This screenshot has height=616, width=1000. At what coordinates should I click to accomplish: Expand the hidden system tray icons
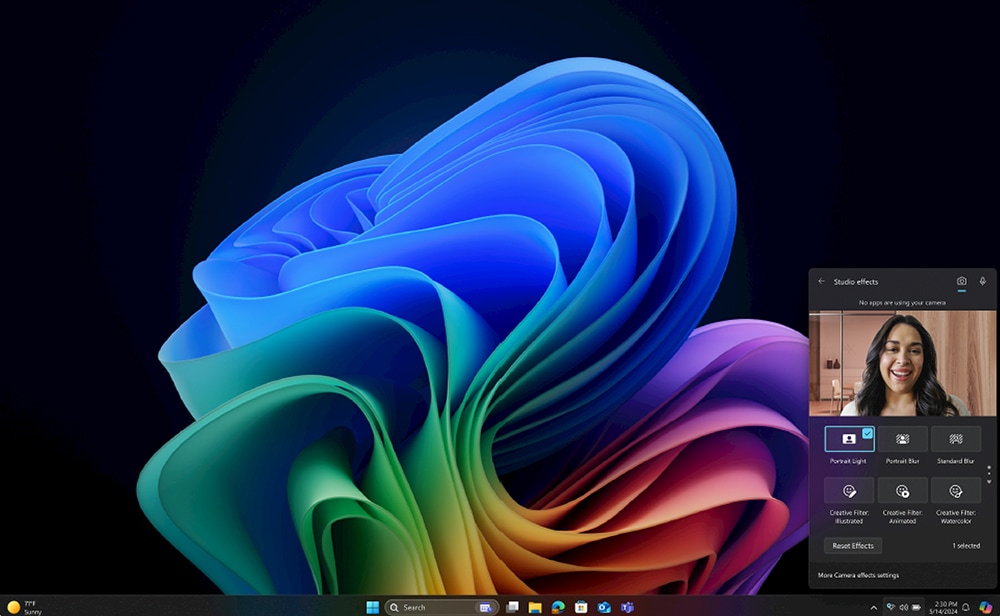pyautogui.click(x=874, y=608)
